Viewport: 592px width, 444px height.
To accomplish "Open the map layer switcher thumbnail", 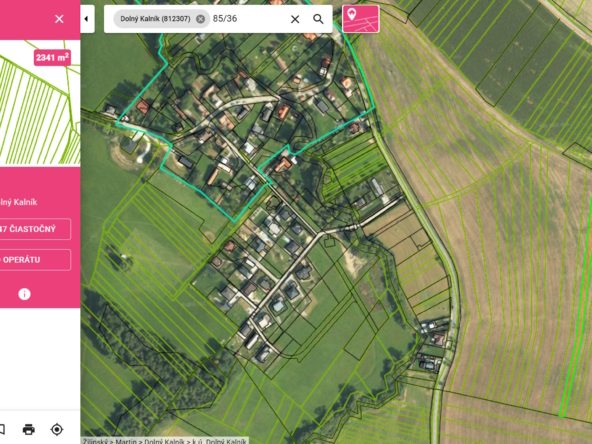I will [361, 19].
